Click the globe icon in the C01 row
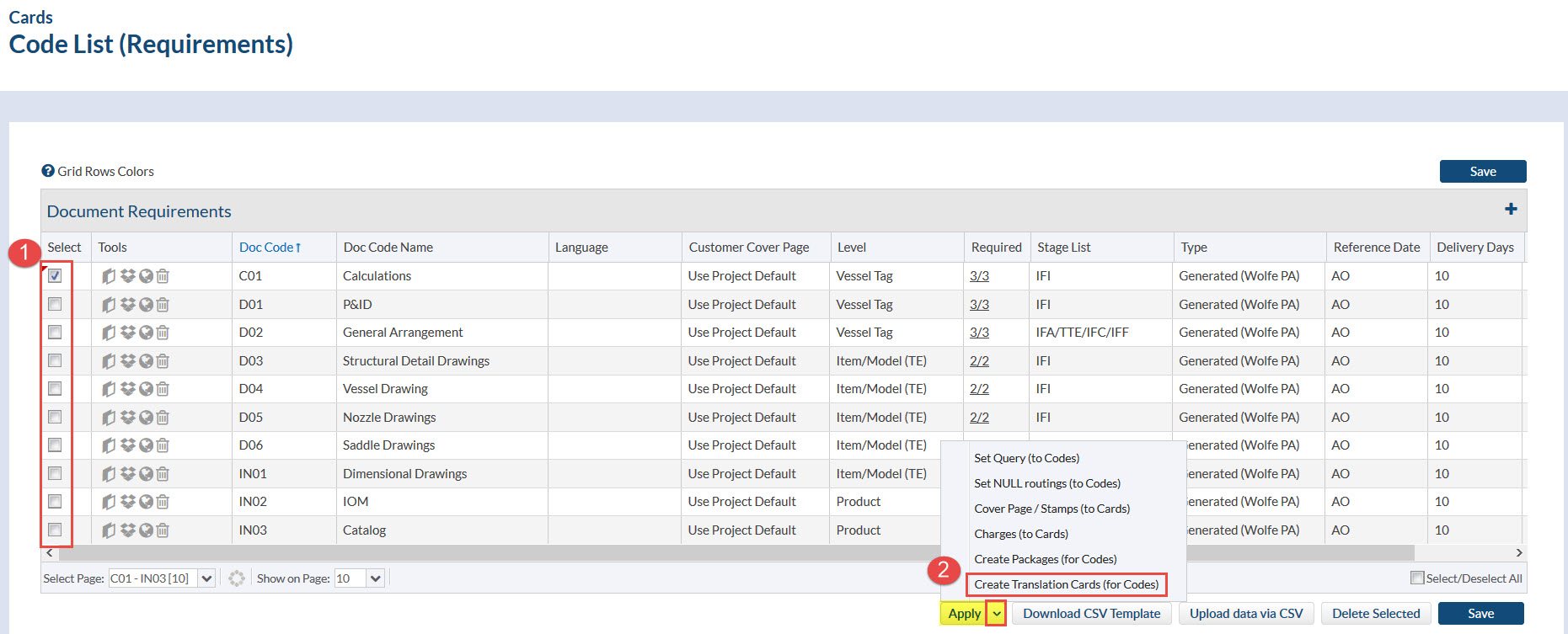 click(146, 276)
